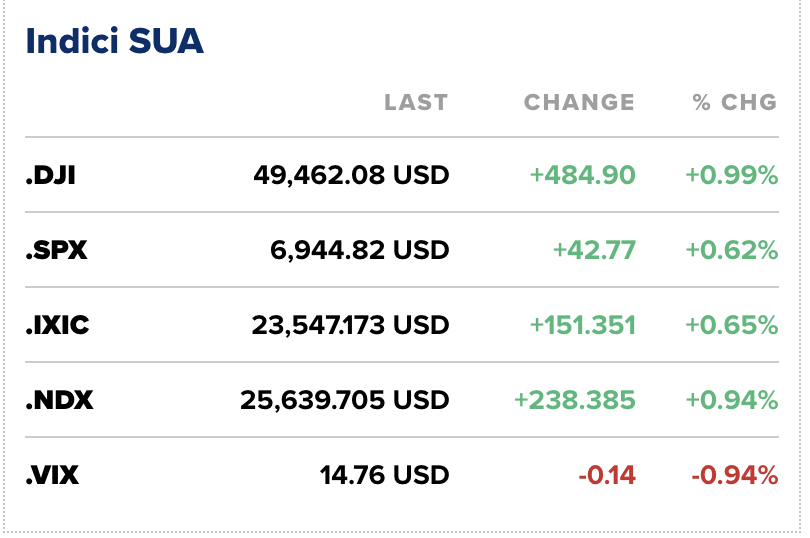Click the CHANGE column header
The height and width of the screenshot is (538, 810).
click(579, 102)
